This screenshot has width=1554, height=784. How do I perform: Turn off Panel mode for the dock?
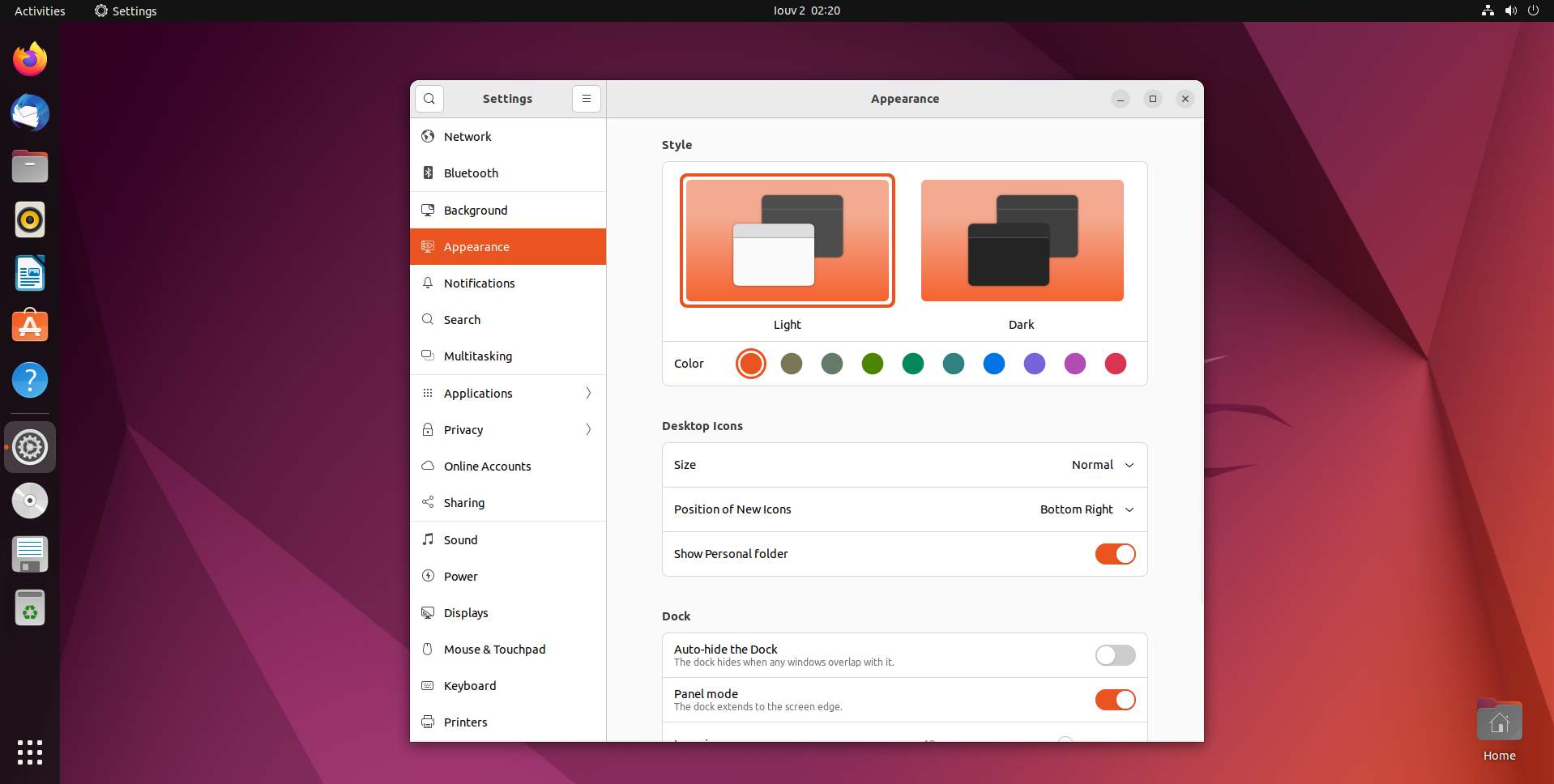[x=1115, y=699]
